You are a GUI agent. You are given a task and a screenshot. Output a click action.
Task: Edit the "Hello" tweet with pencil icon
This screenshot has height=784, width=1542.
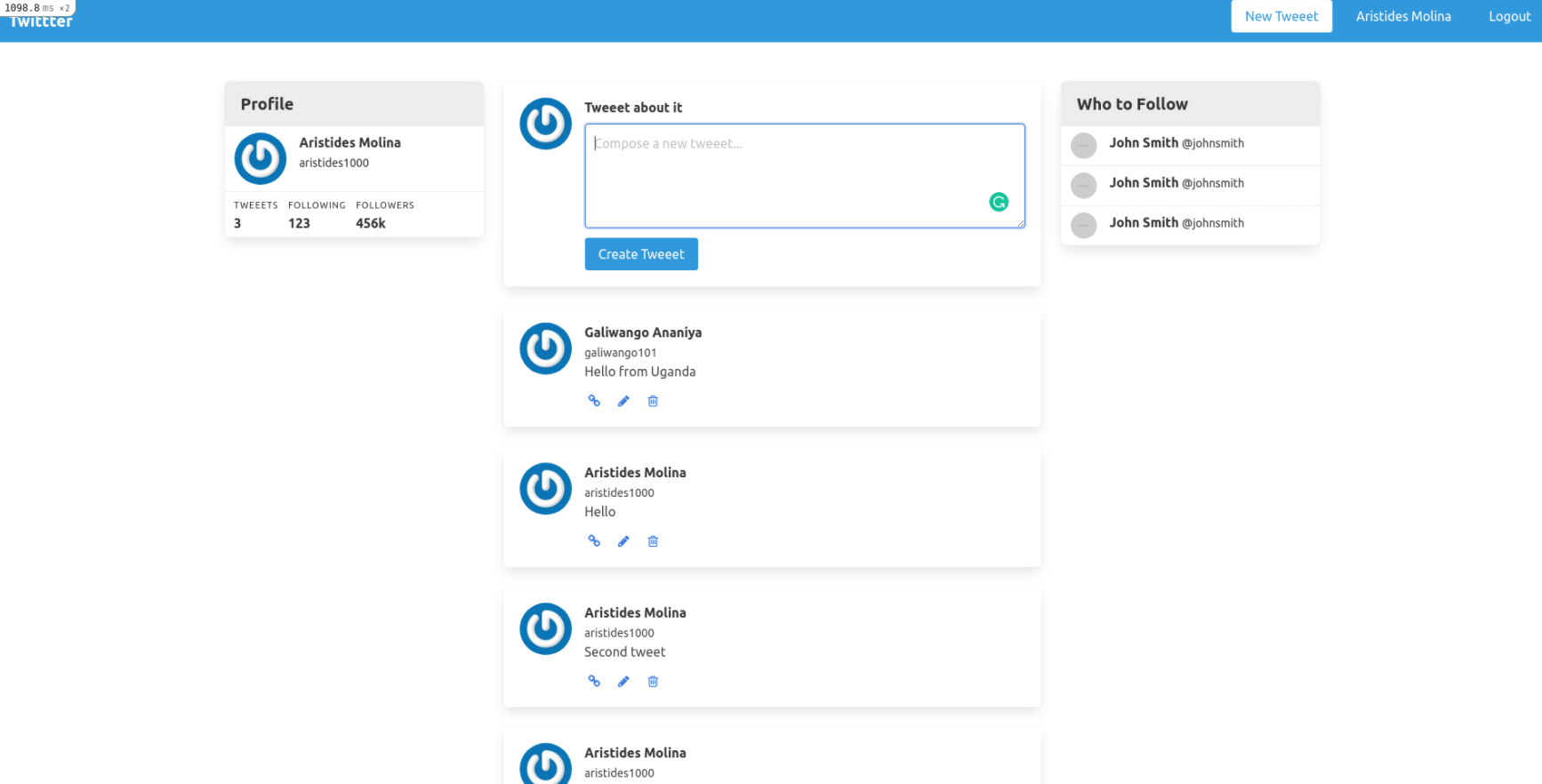click(623, 541)
